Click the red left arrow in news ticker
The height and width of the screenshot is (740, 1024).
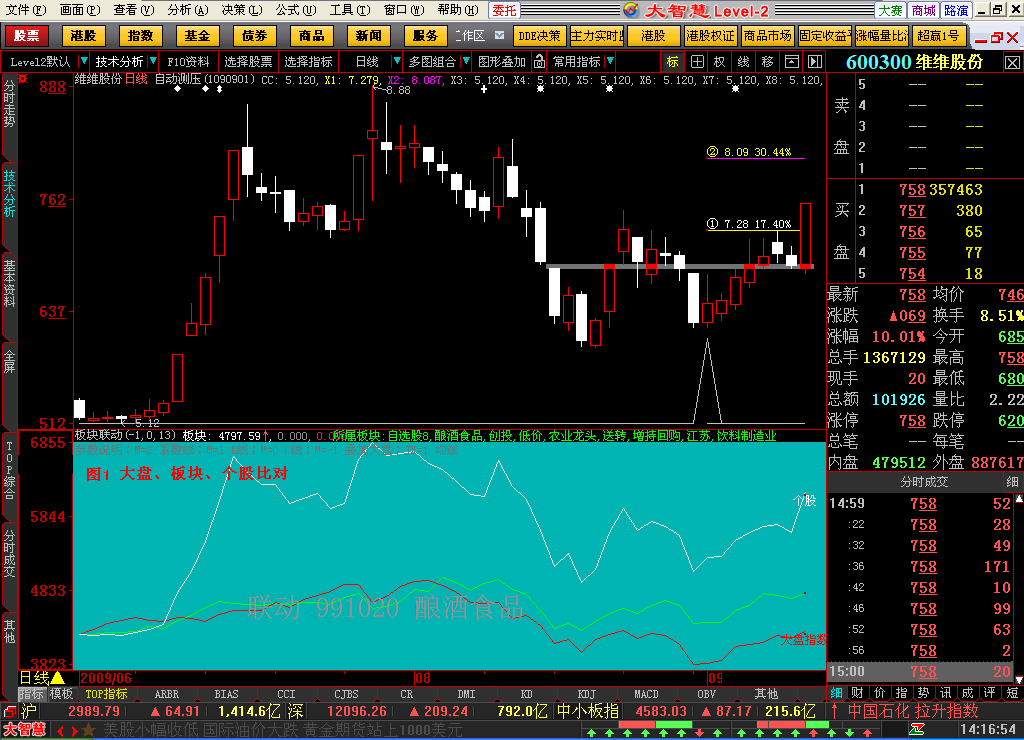click(x=60, y=731)
